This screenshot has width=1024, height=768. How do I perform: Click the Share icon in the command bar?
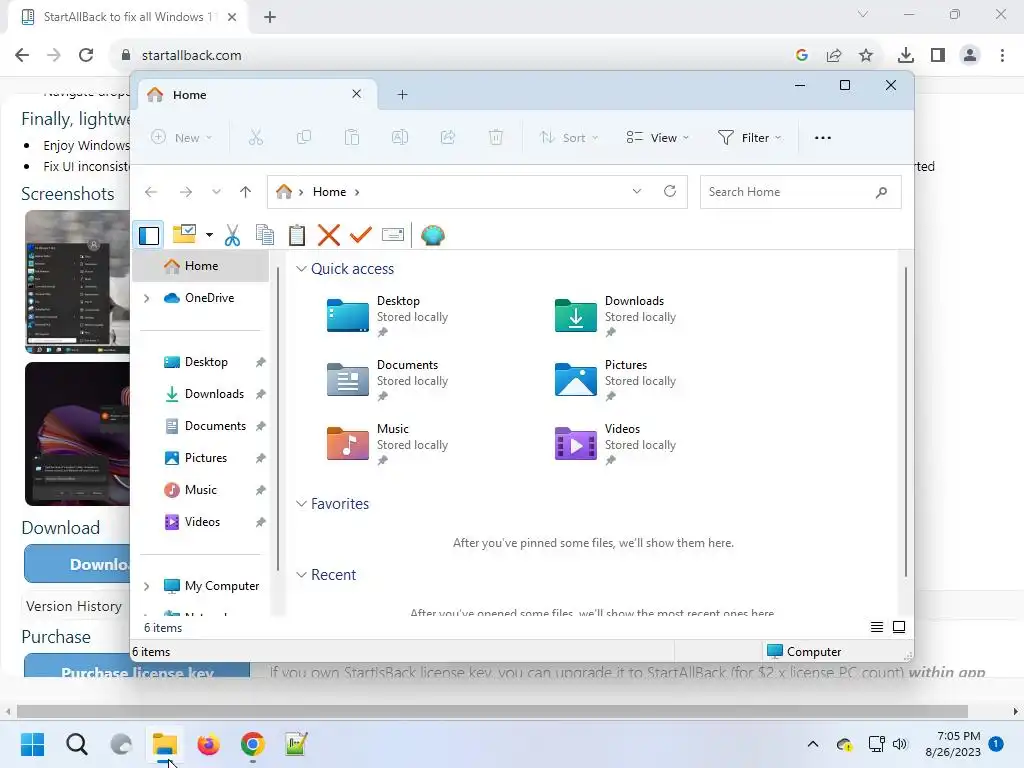[448, 138]
